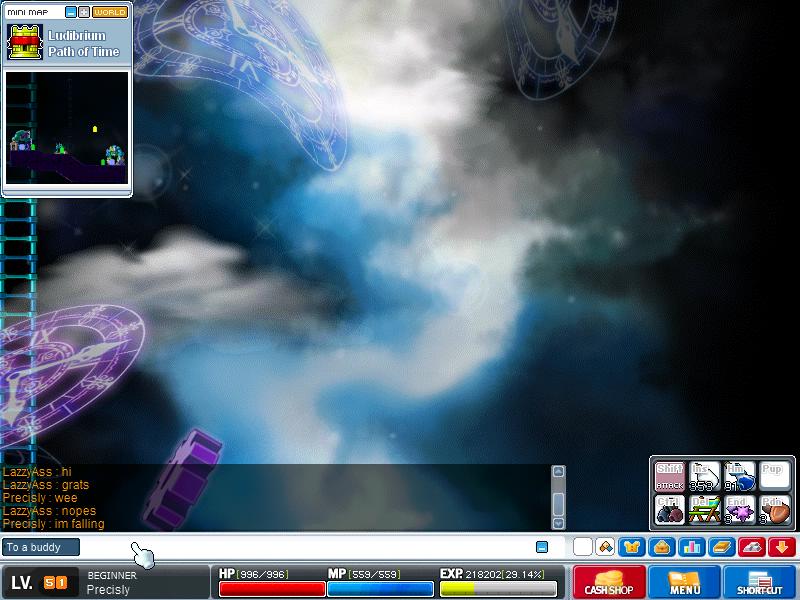This screenshot has height=600, width=800.
Task: Open the CASH SHOP
Action: (609, 582)
